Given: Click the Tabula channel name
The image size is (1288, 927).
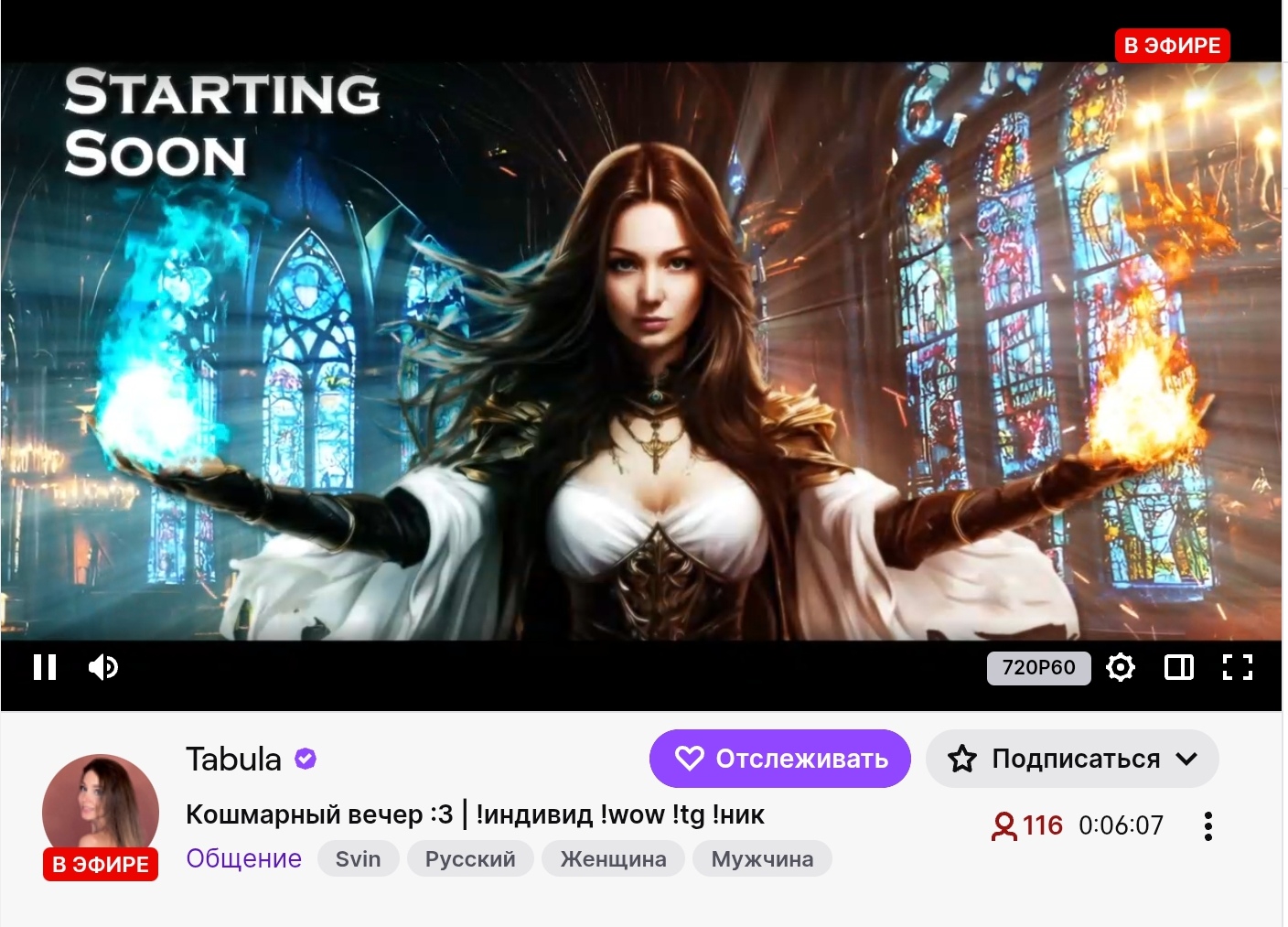Looking at the screenshot, I should [233, 759].
